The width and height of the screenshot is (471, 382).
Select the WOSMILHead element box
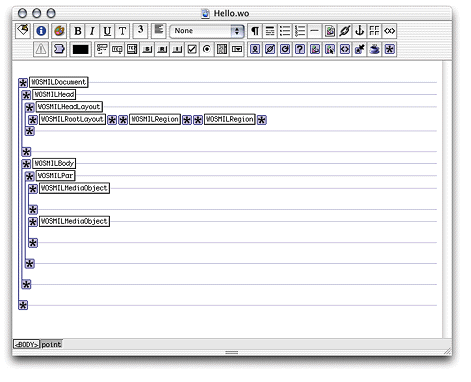tap(54, 95)
